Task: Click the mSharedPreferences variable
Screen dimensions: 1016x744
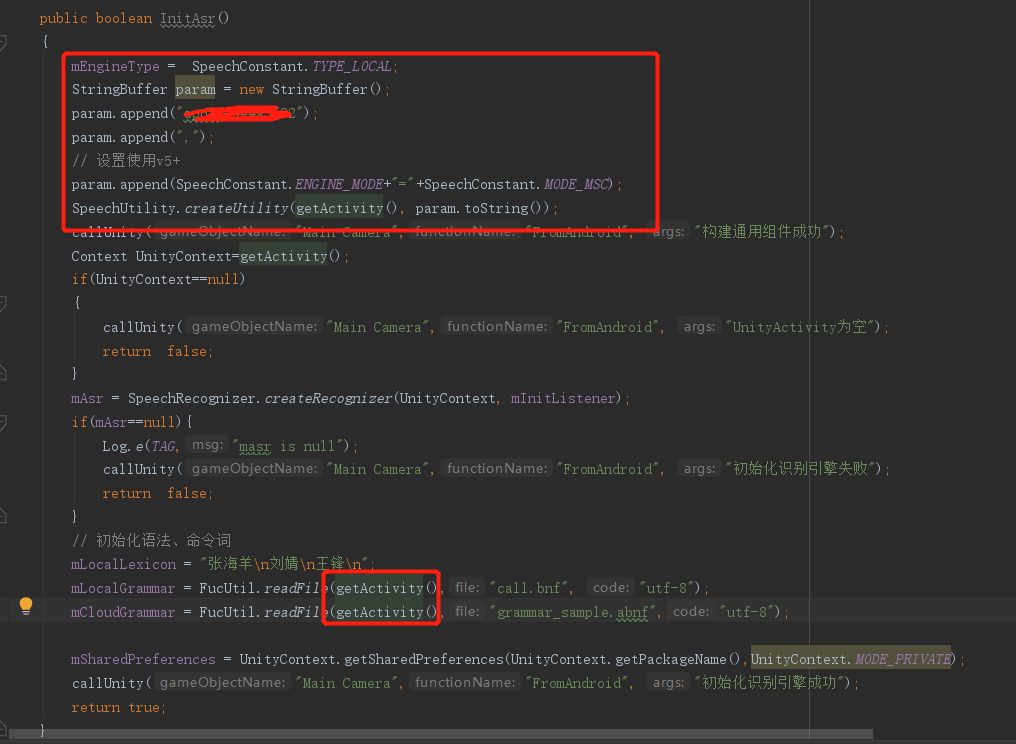Action: tap(143, 660)
